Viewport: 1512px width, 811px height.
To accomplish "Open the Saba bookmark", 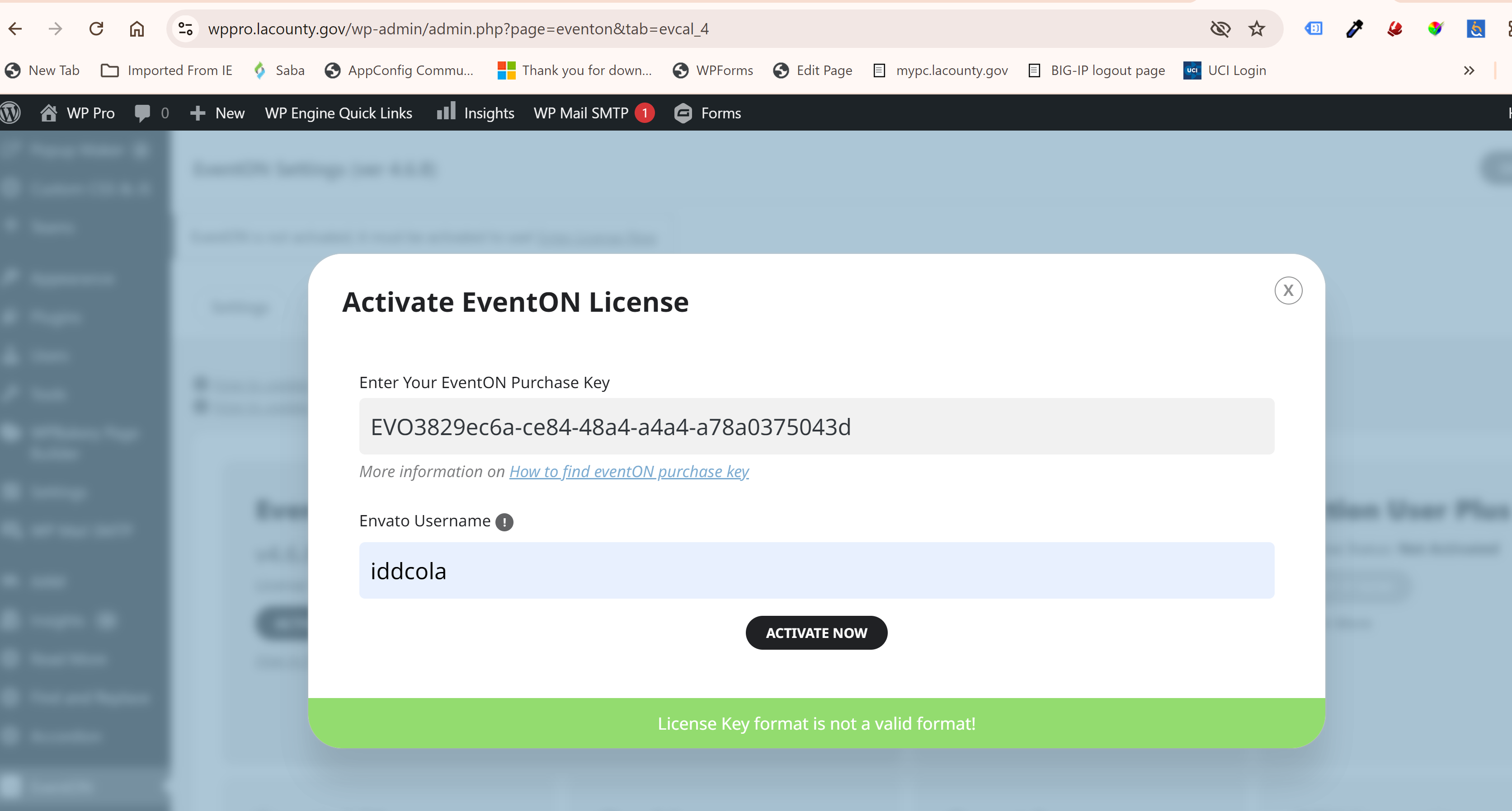I will [279, 70].
